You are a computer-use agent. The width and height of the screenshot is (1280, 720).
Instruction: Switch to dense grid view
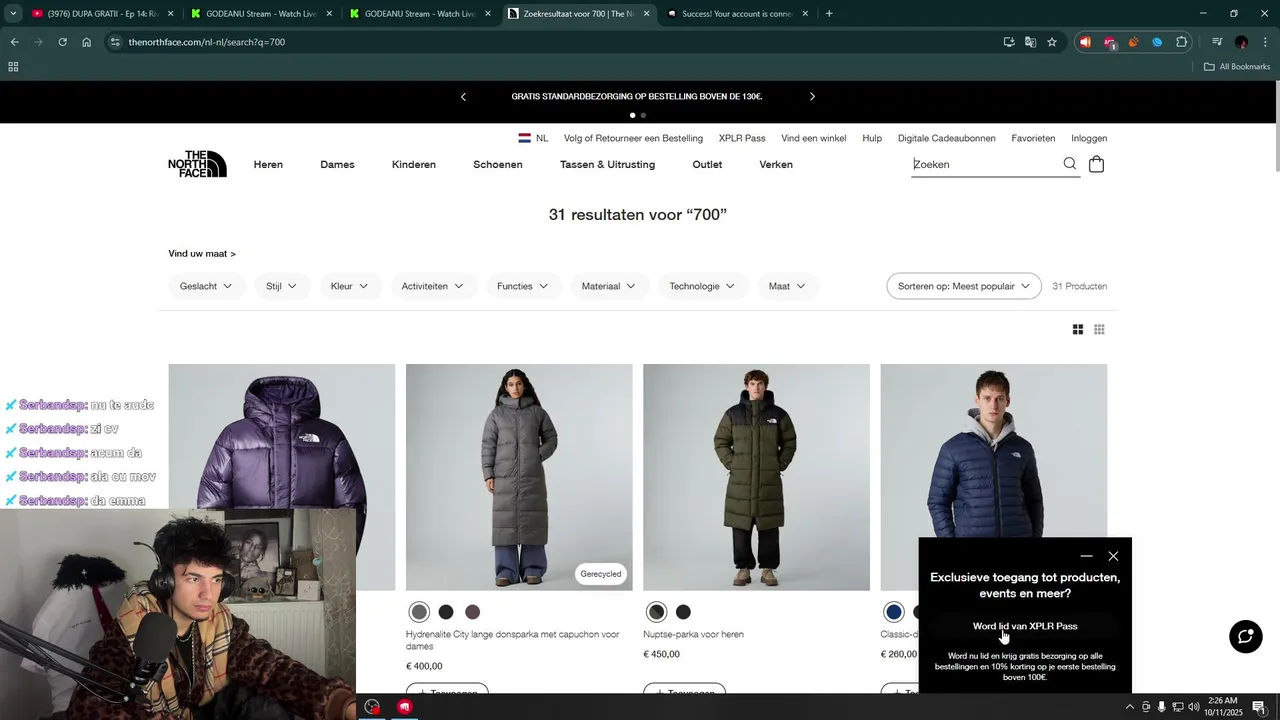(1099, 330)
